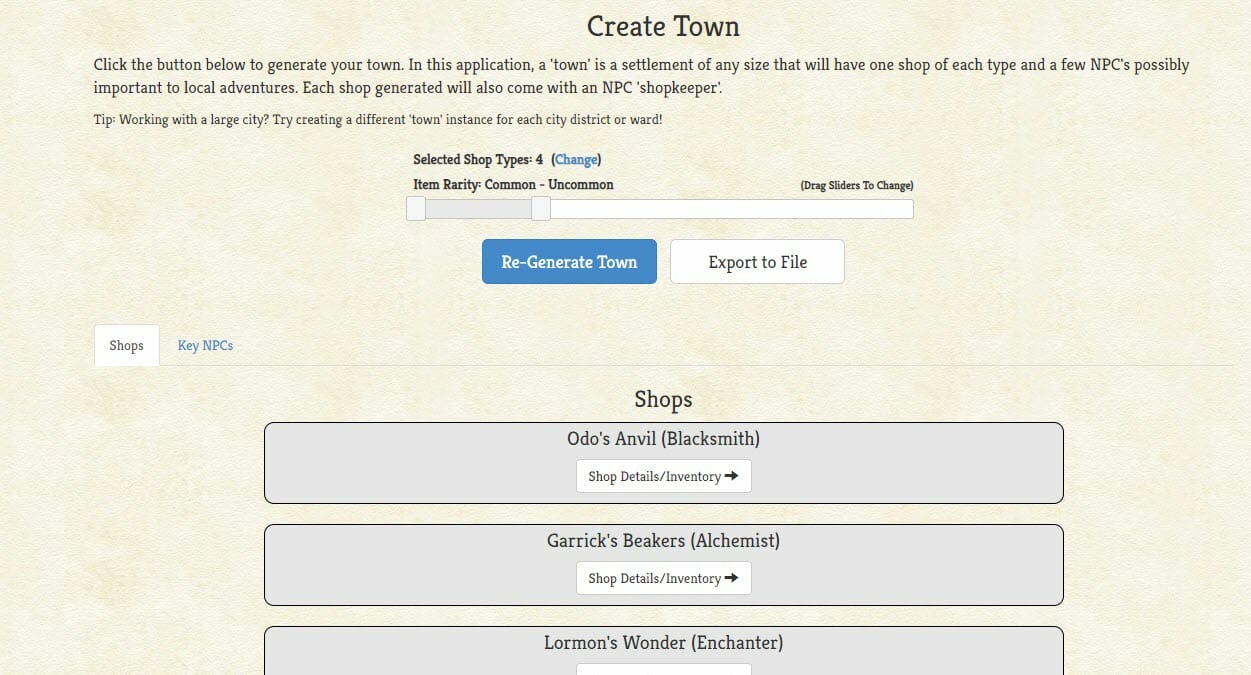
Task: Click the Shops section heading
Action: pyautogui.click(x=663, y=400)
